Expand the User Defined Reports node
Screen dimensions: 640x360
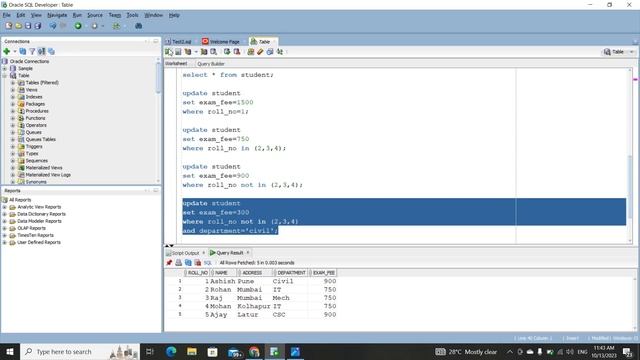(4, 242)
